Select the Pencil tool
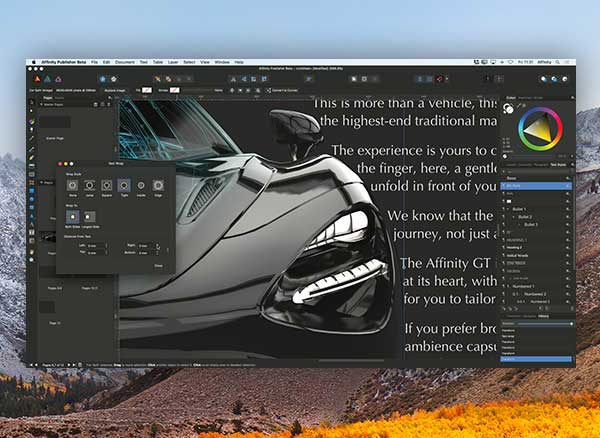The width and height of the screenshot is (600, 438). [32, 158]
